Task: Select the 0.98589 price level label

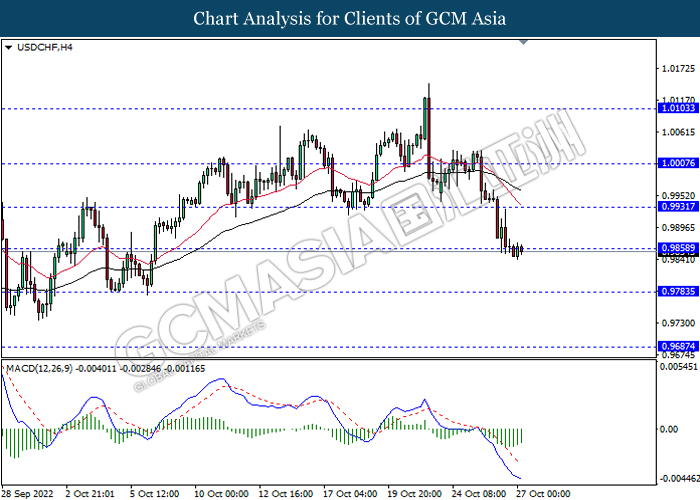Action: [678, 248]
